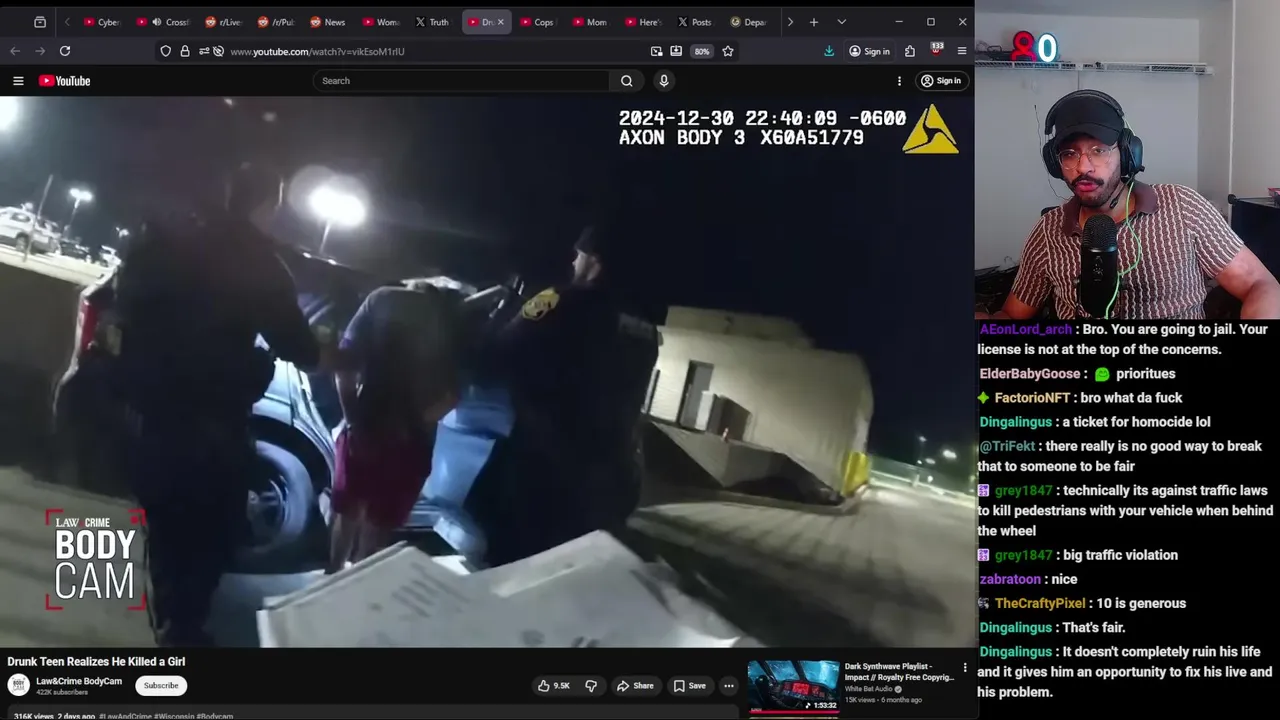Switch to the Truth tab
The width and height of the screenshot is (1280, 720).
[x=432, y=22]
